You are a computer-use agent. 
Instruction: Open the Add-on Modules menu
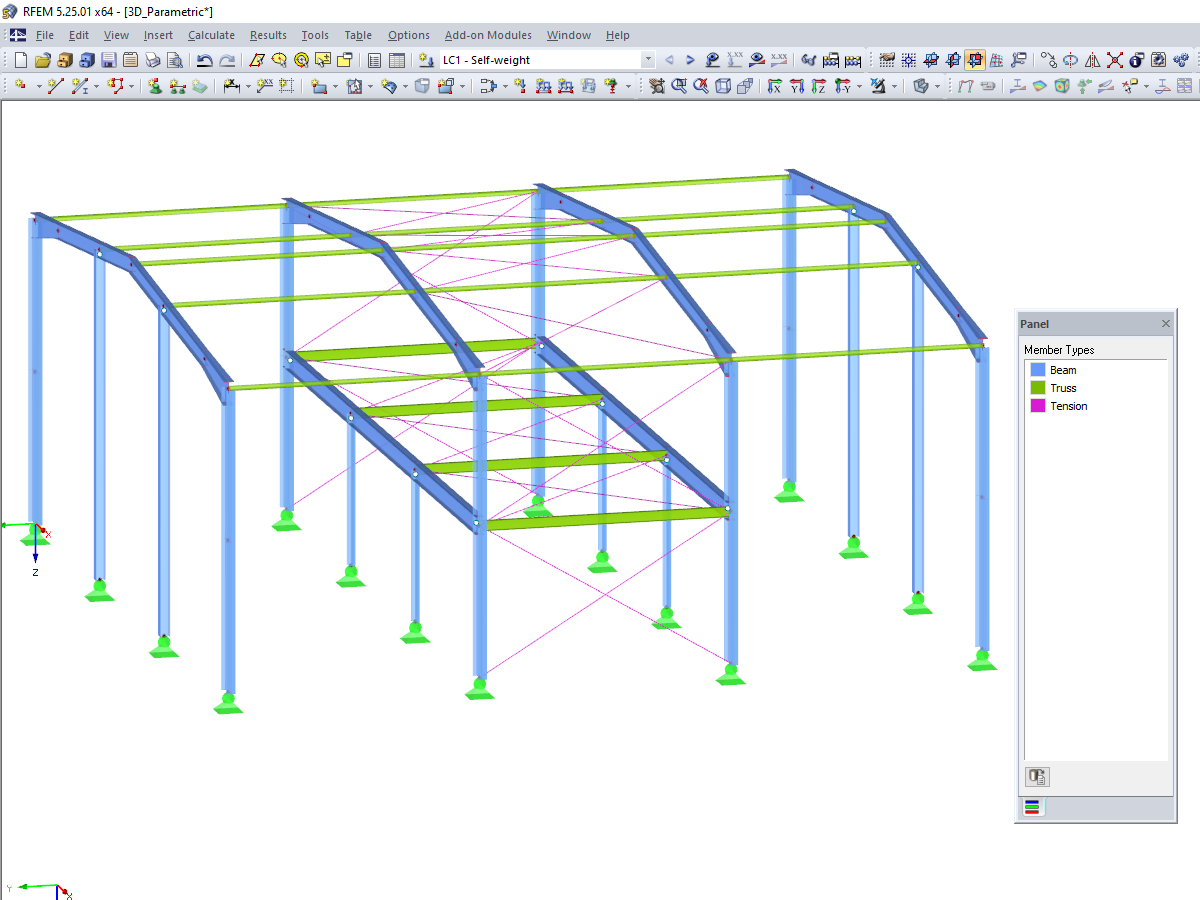(488, 35)
